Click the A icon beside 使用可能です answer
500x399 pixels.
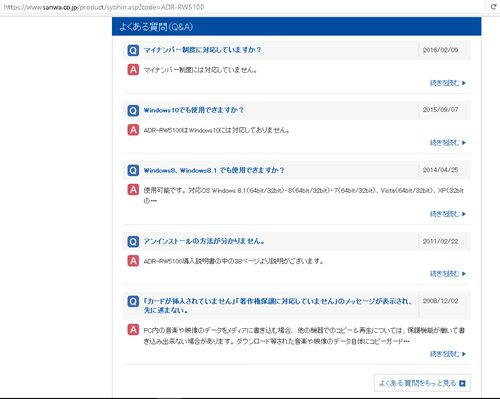(x=133, y=190)
